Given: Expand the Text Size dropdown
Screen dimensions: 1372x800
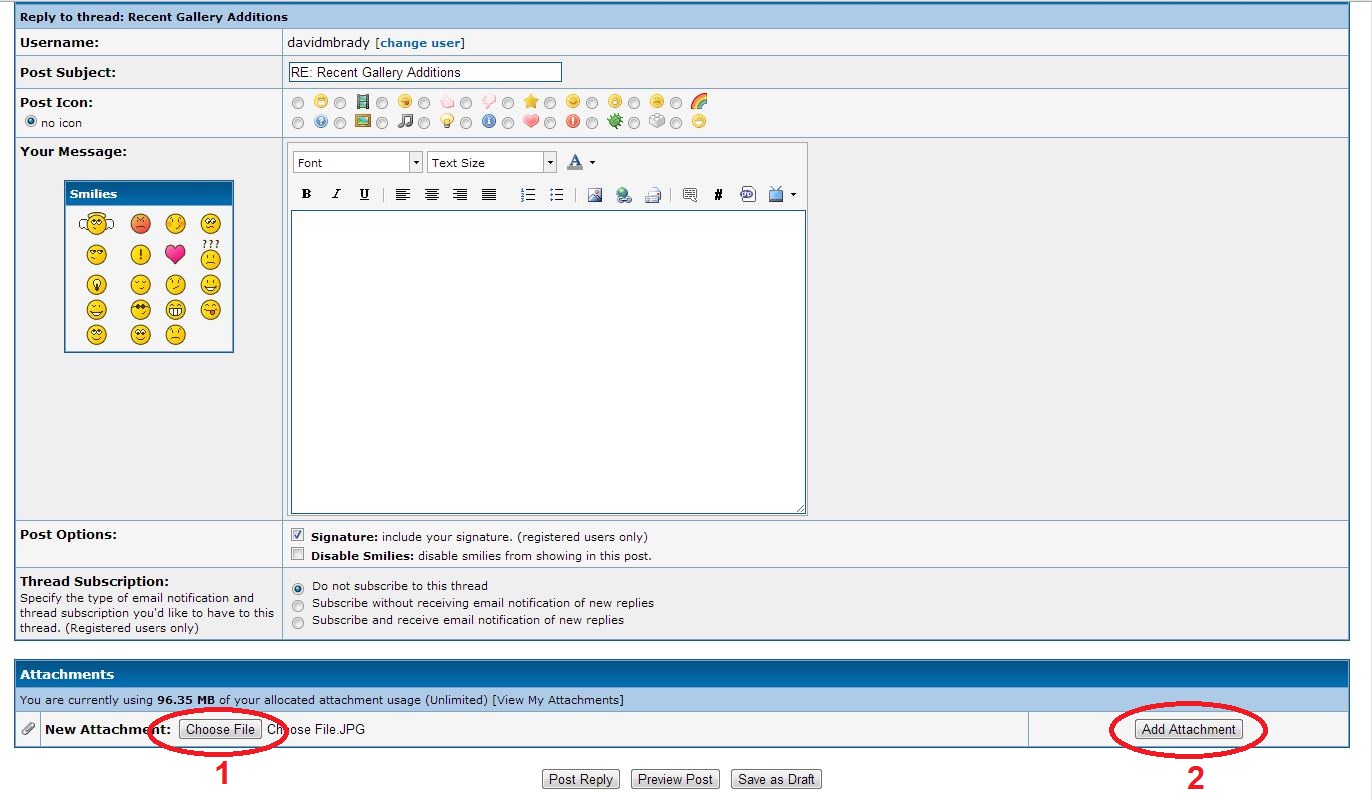Looking at the screenshot, I should tap(492, 162).
